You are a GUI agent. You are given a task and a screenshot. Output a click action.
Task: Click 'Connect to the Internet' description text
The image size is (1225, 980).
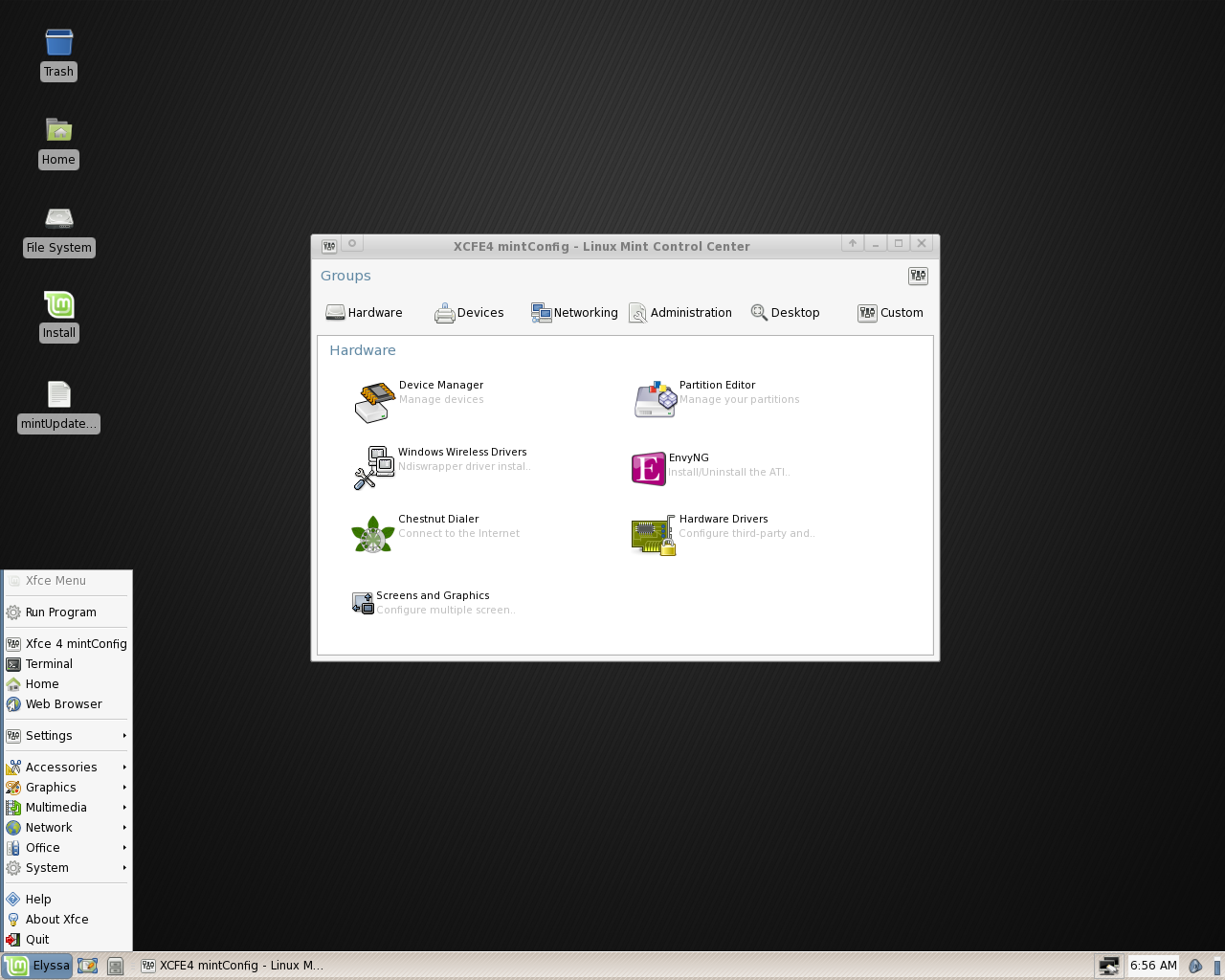coord(459,534)
